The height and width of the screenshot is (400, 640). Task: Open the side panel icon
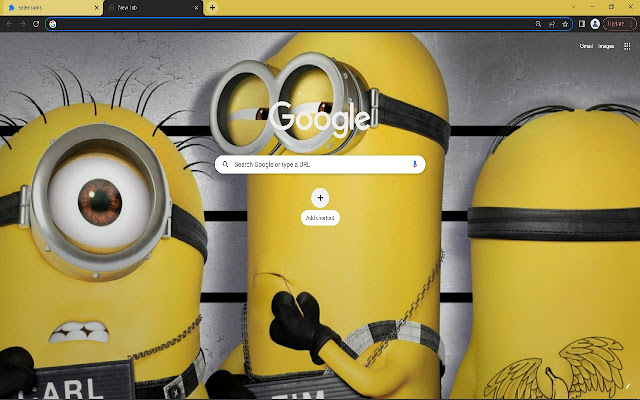(x=582, y=24)
